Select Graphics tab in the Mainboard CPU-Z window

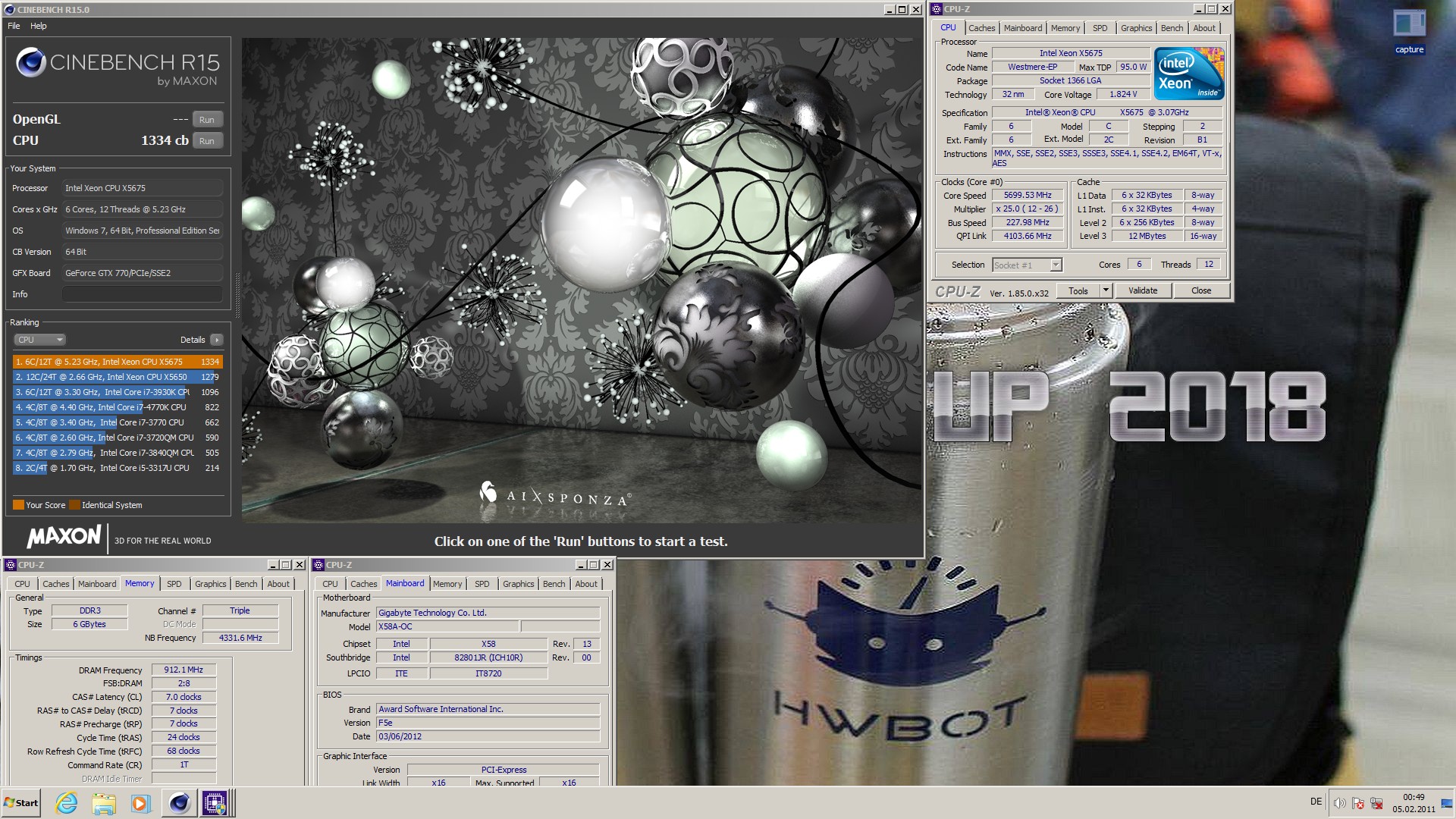tap(518, 584)
